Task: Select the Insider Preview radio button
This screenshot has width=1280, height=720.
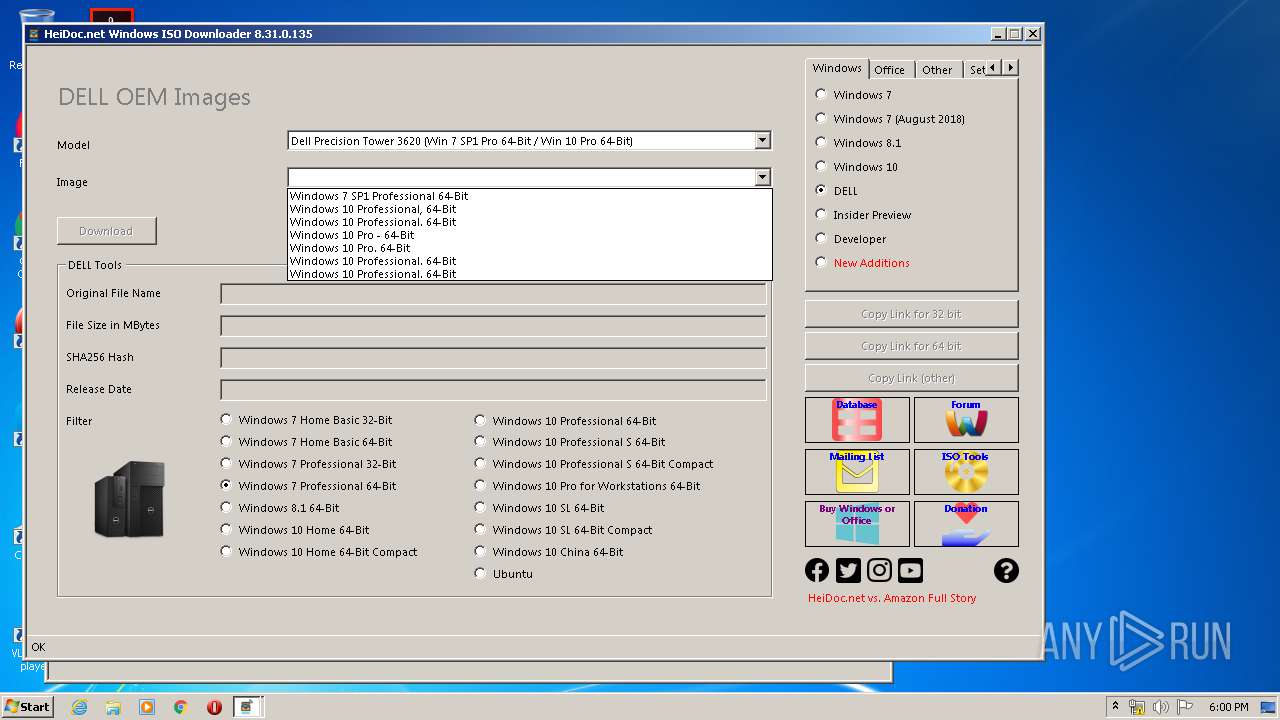Action: pyautogui.click(x=821, y=214)
